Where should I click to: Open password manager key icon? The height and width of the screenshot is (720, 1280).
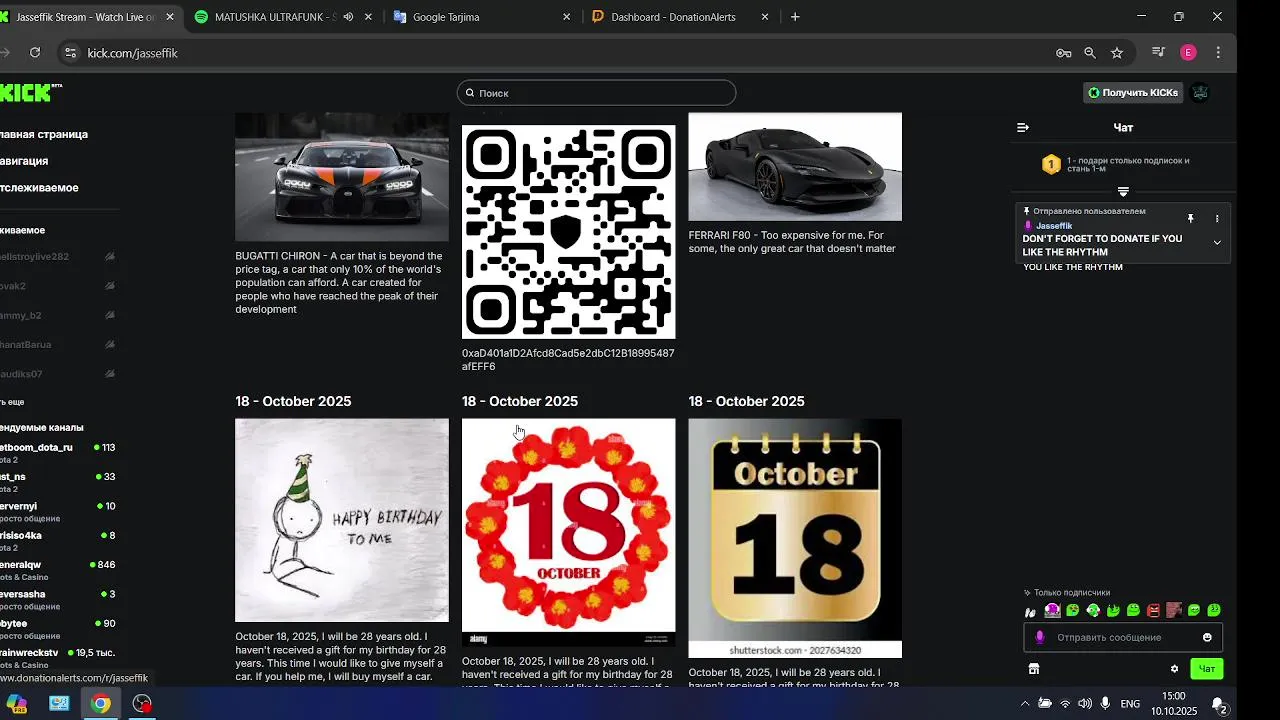pyautogui.click(x=1064, y=53)
